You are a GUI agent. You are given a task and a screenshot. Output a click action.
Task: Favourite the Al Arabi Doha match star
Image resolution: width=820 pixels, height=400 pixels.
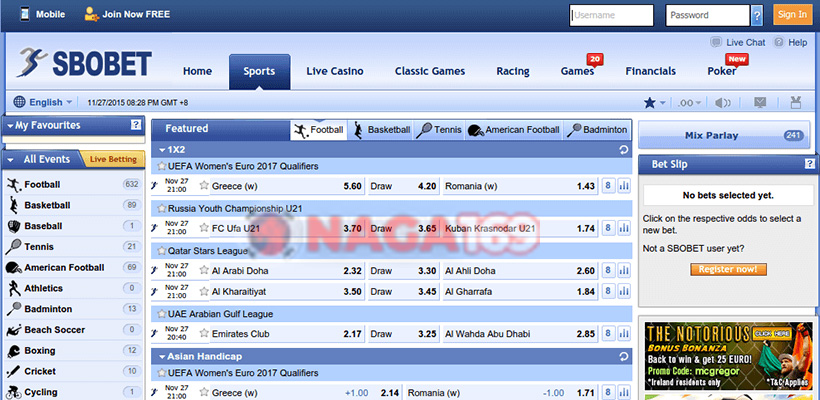click(204, 270)
